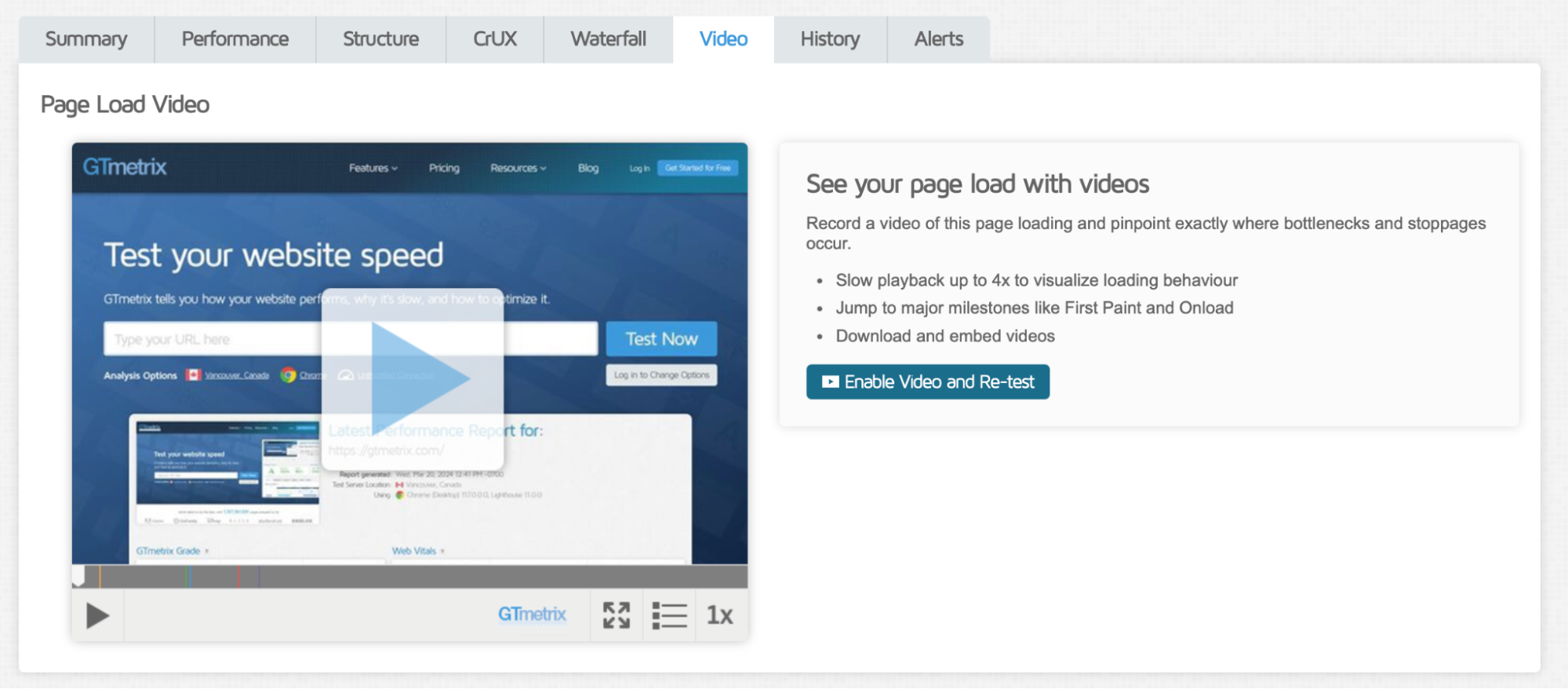Click 'See your page load with videos' heading
1568x689 pixels.
click(x=977, y=184)
